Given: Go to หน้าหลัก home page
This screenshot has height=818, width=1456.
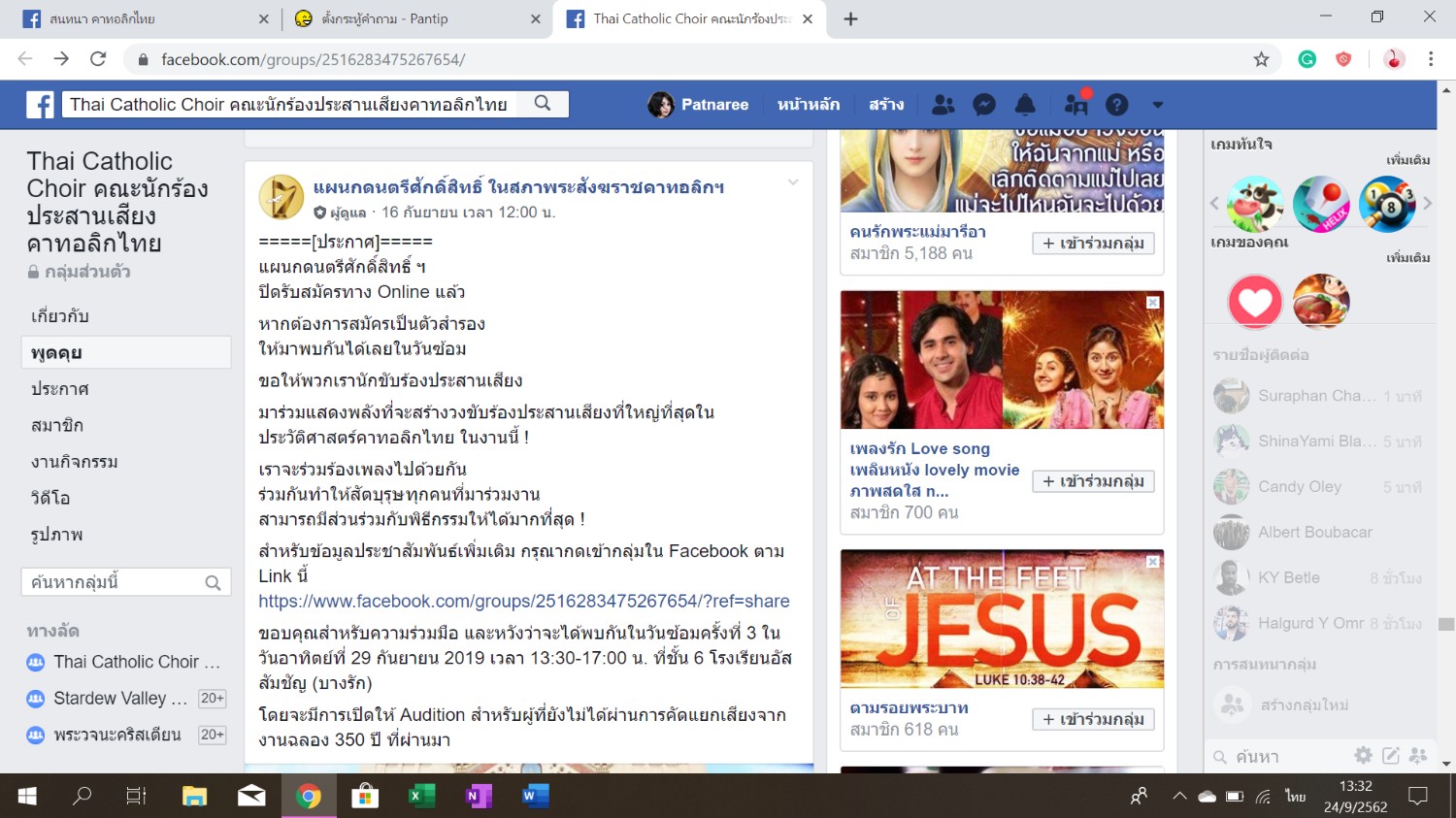Looking at the screenshot, I should (809, 105).
